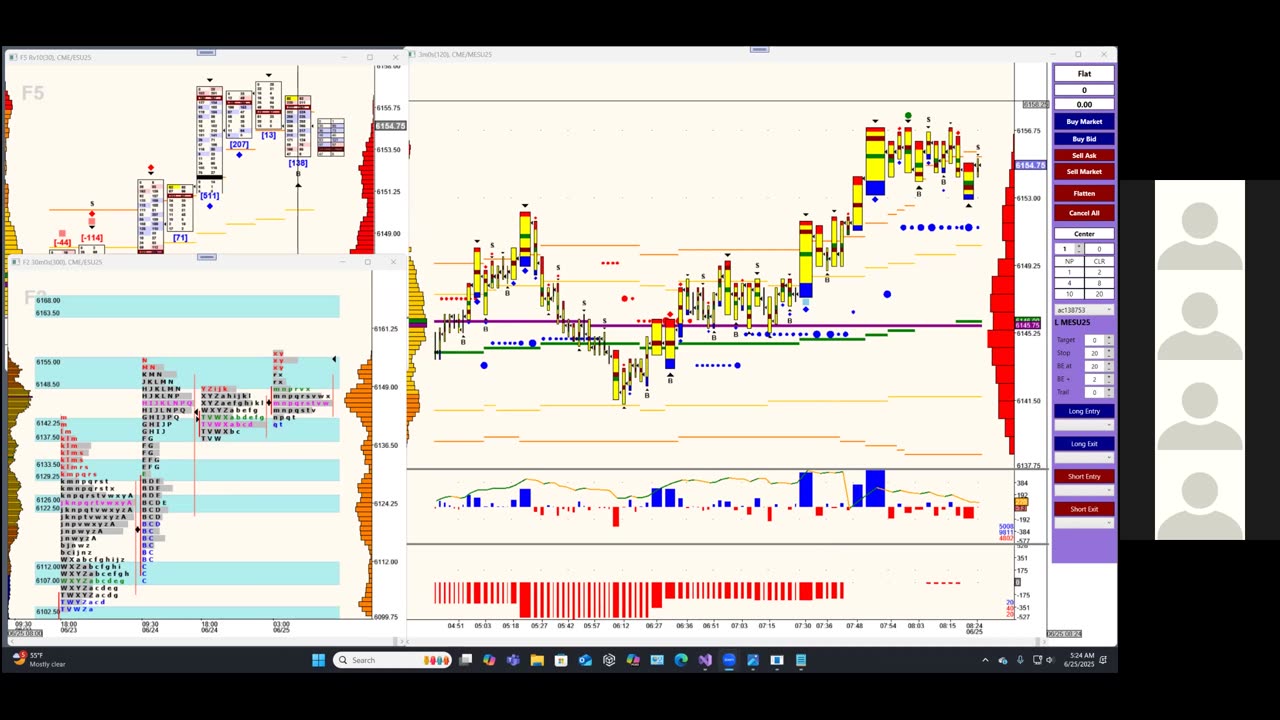Open Visual Studio from the taskbar
The image size is (1280, 720).
pyautogui.click(x=705, y=660)
